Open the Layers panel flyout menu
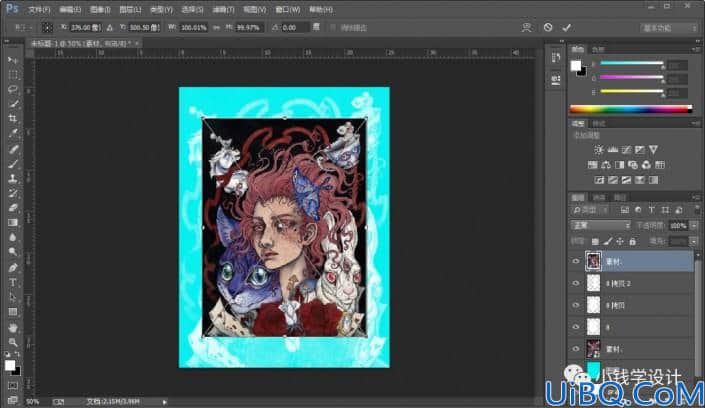 pyautogui.click(x=696, y=197)
